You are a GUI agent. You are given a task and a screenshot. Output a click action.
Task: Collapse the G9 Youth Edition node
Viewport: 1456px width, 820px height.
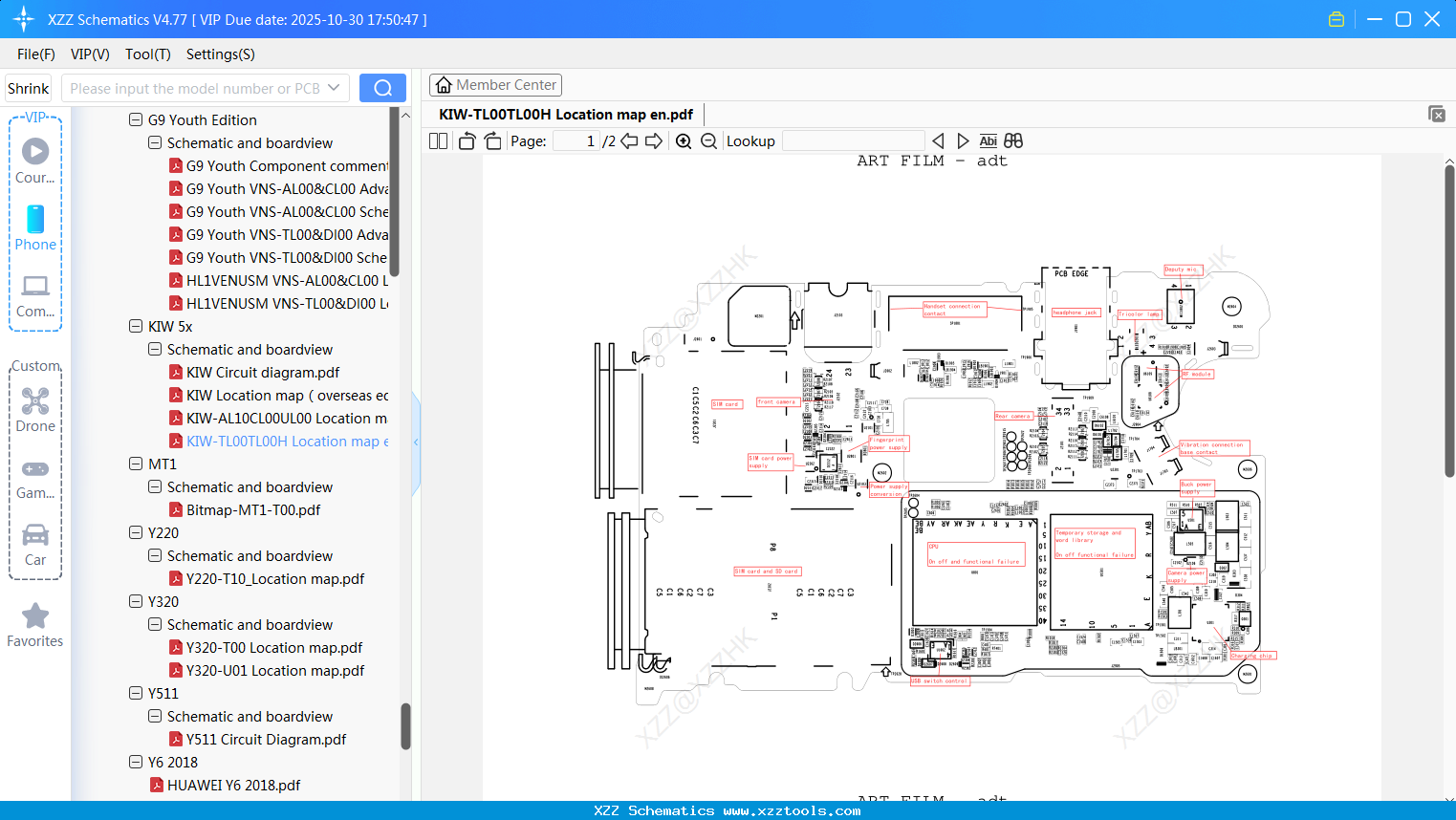(x=136, y=120)
